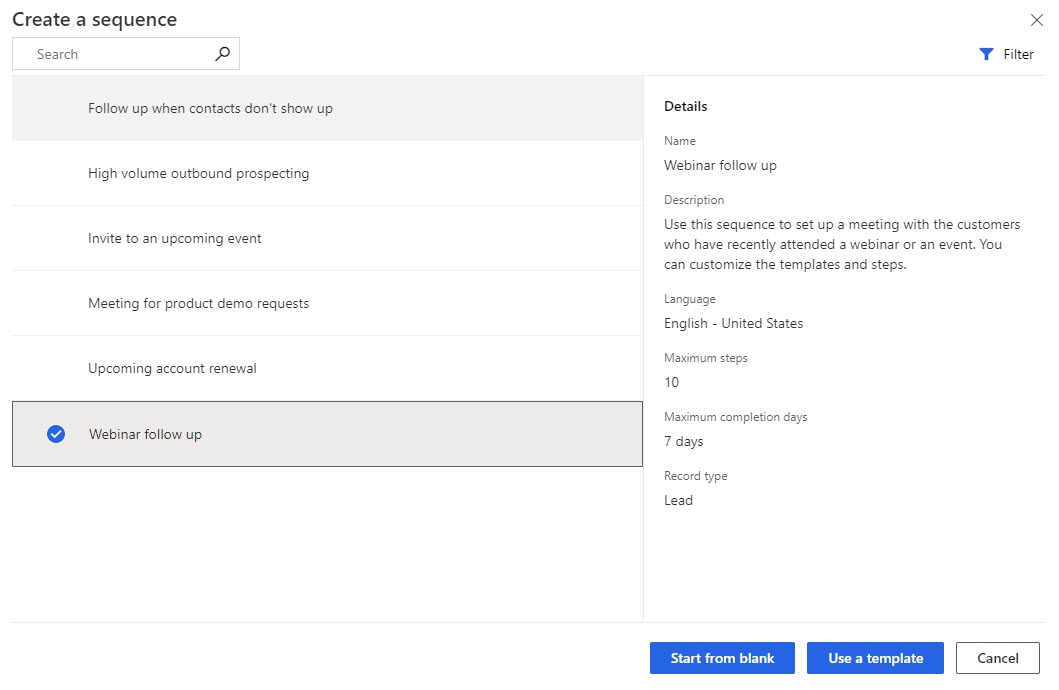The height and width of the screenshot is (690, 1059).
Task: Select the Invite to an upcoming event template
Action: [x=175, y=238]
